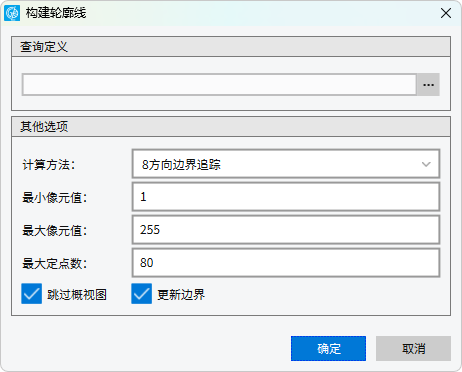Toggle via the 更新边界 label text
462x372 pixels.
pyautogui.click(x=181, y=295)
